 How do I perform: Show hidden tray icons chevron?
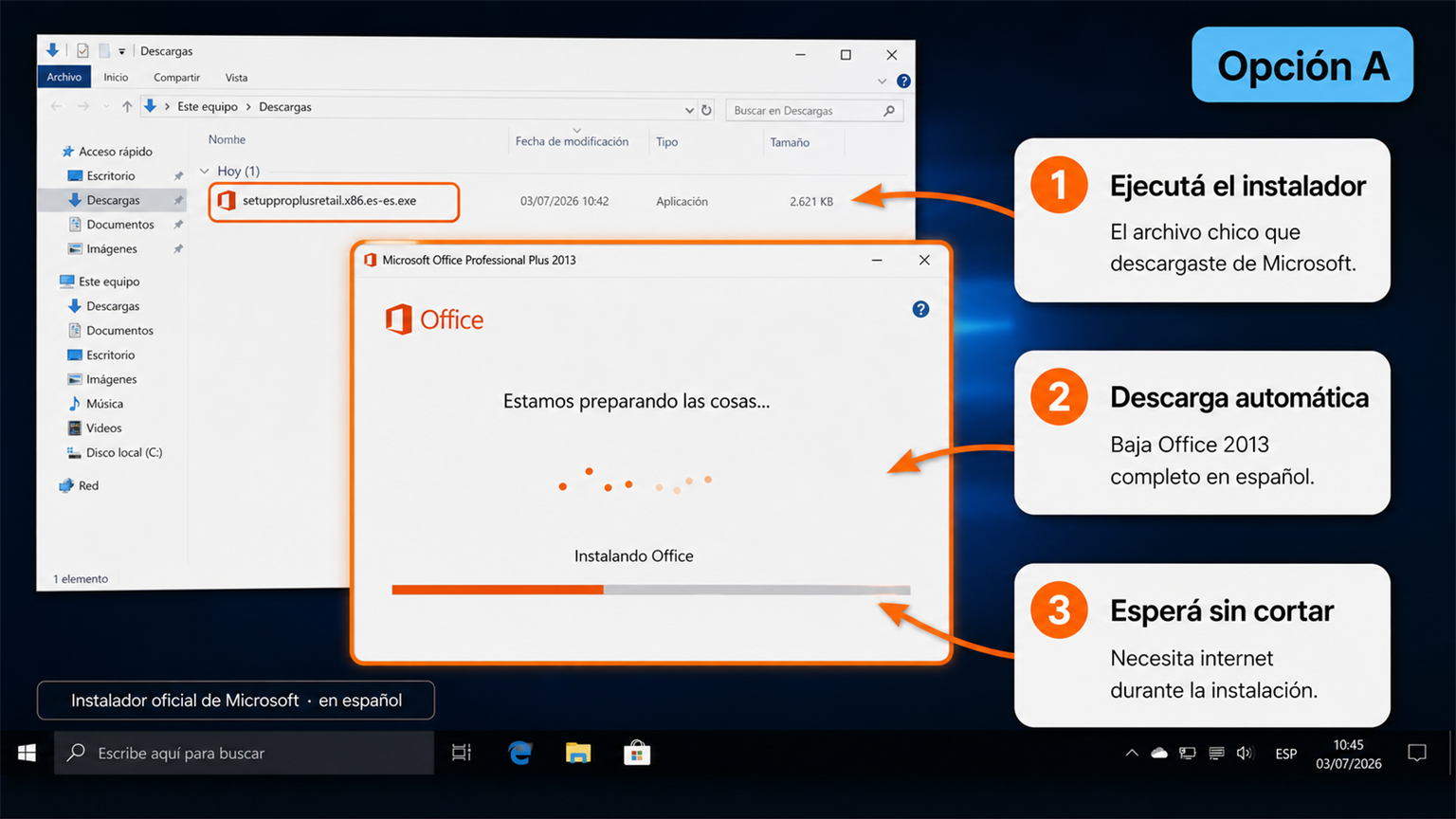tap(1132, 754)
